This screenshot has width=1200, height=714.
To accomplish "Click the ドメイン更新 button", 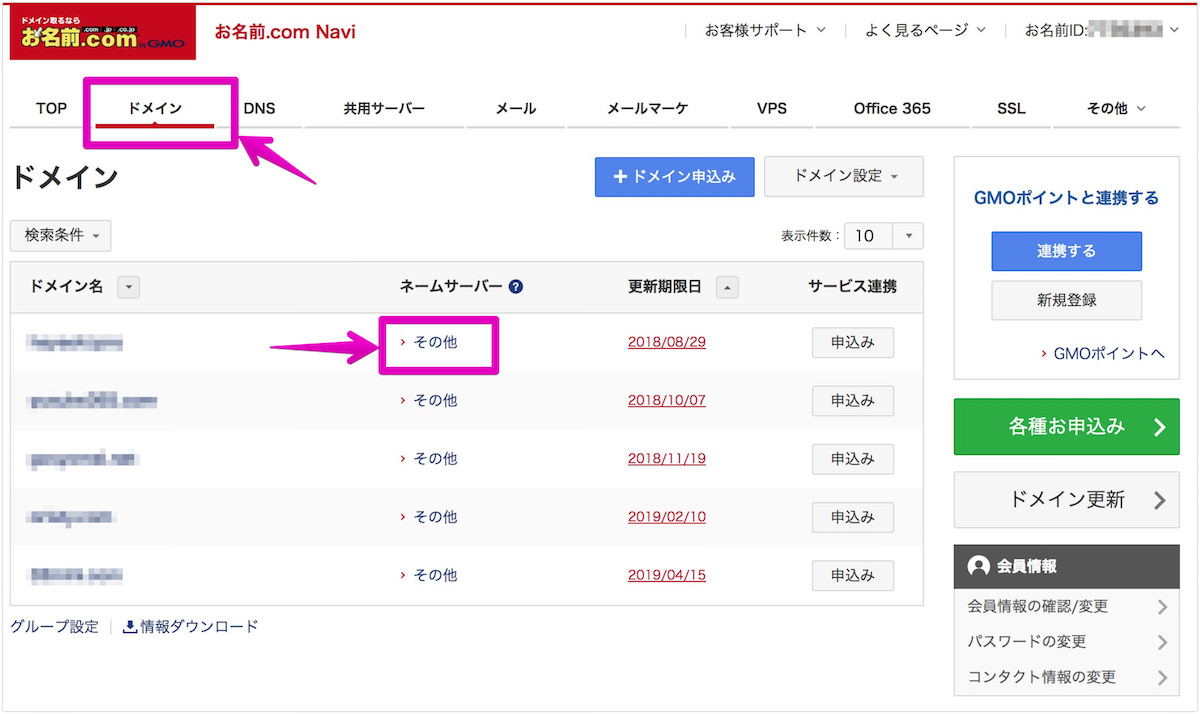I will (1067, 500).
